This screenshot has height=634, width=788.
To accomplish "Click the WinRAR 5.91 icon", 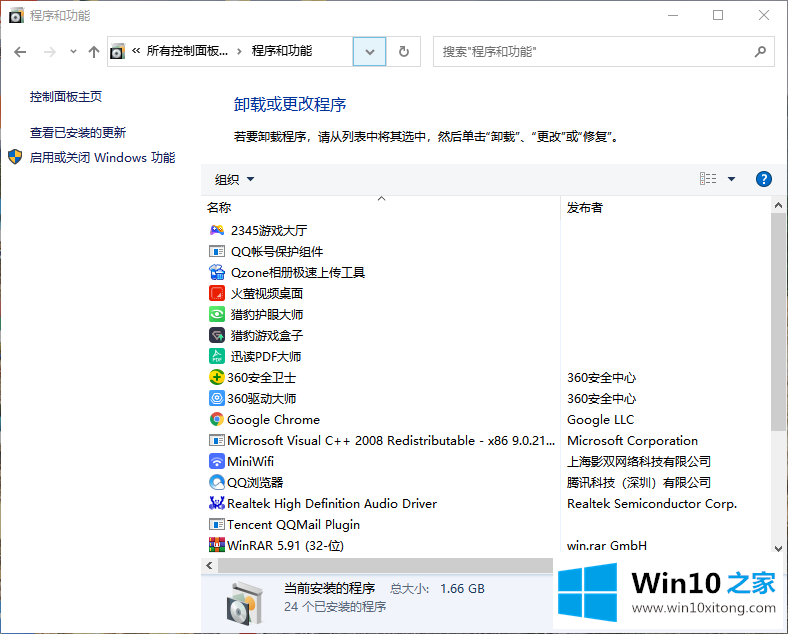I will [217, 545].
